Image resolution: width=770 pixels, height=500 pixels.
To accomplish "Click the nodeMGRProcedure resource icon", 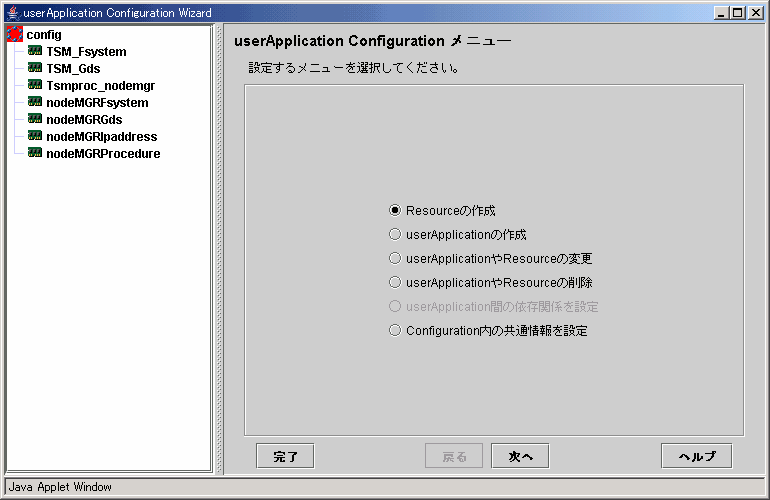I will (35, 152).
